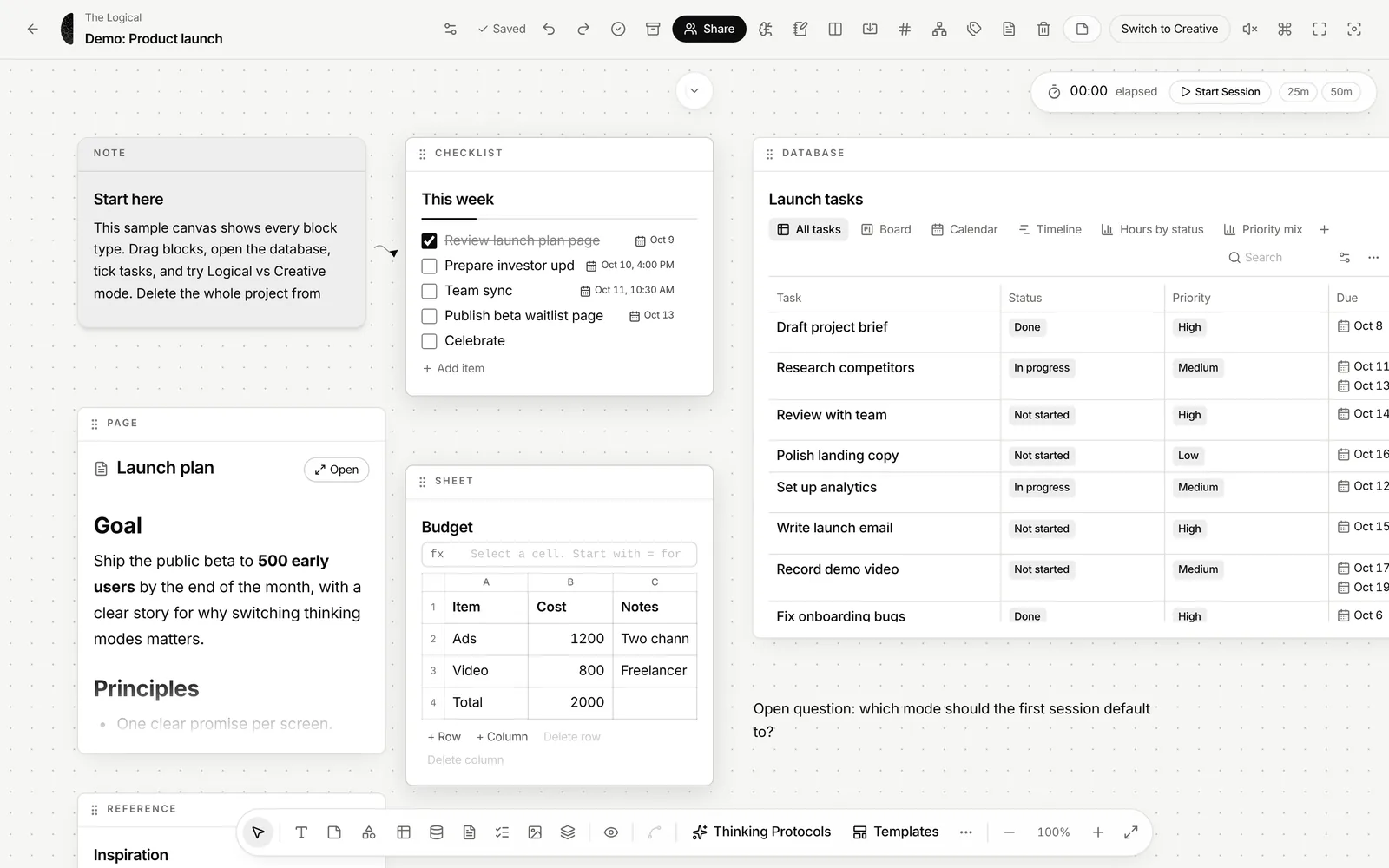Open the database view settings sliders
Viewport: 1389px width, 868px height.
coord(1345,258)
